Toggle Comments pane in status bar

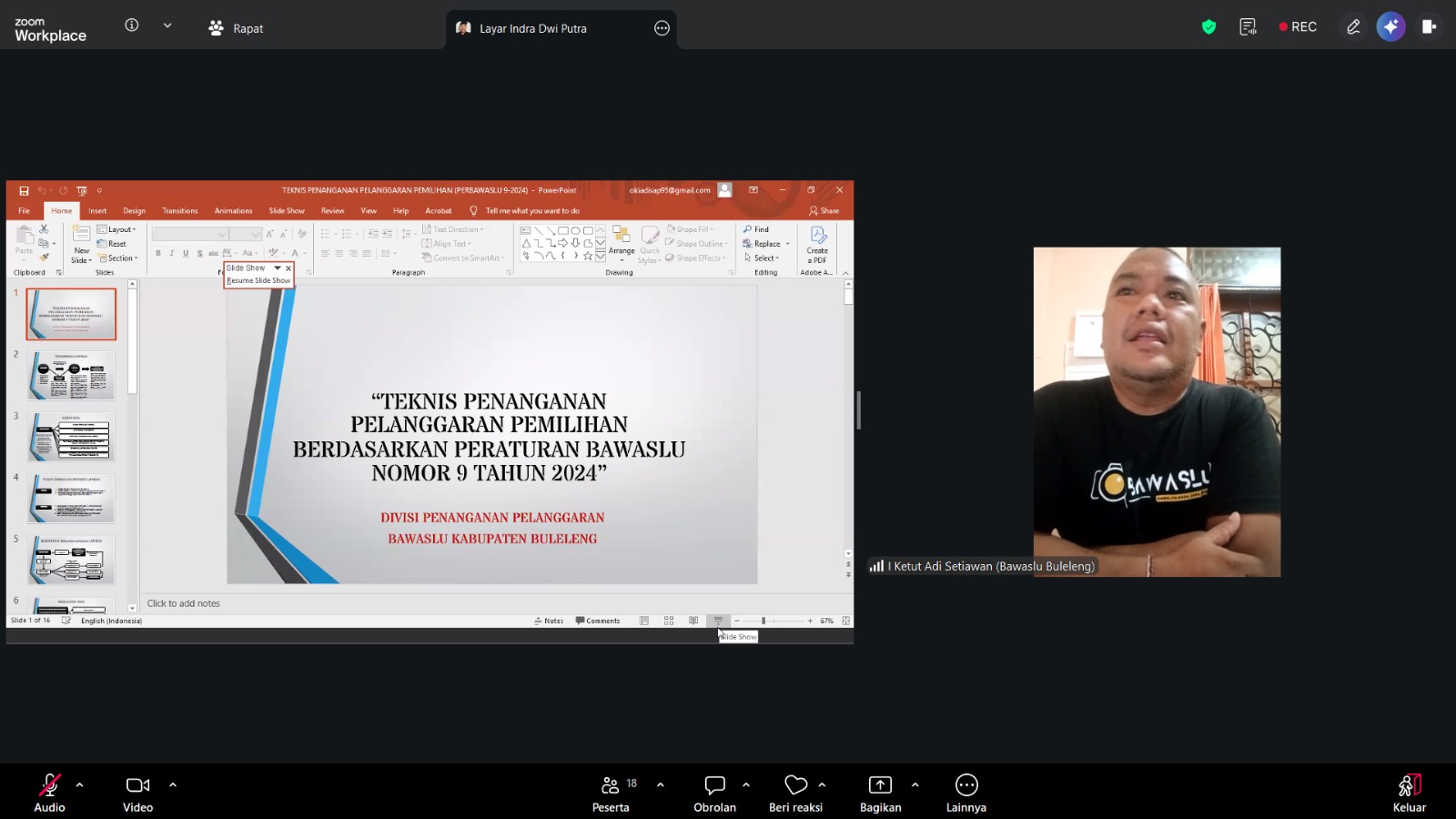point(598,621)
